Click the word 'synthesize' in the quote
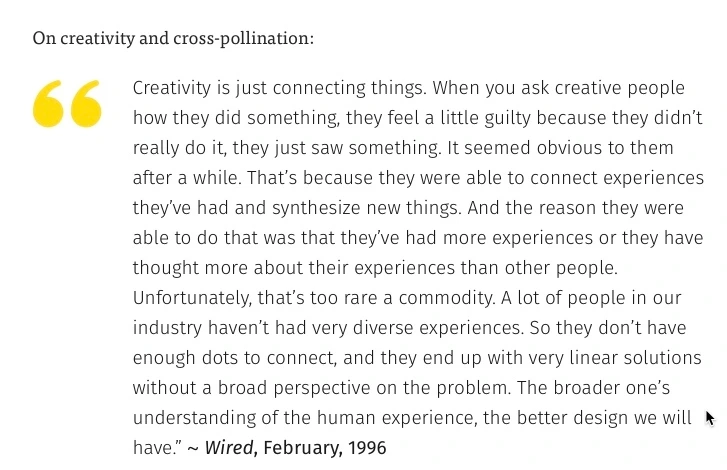The image size is (727, 470). (x=316, y=208)
